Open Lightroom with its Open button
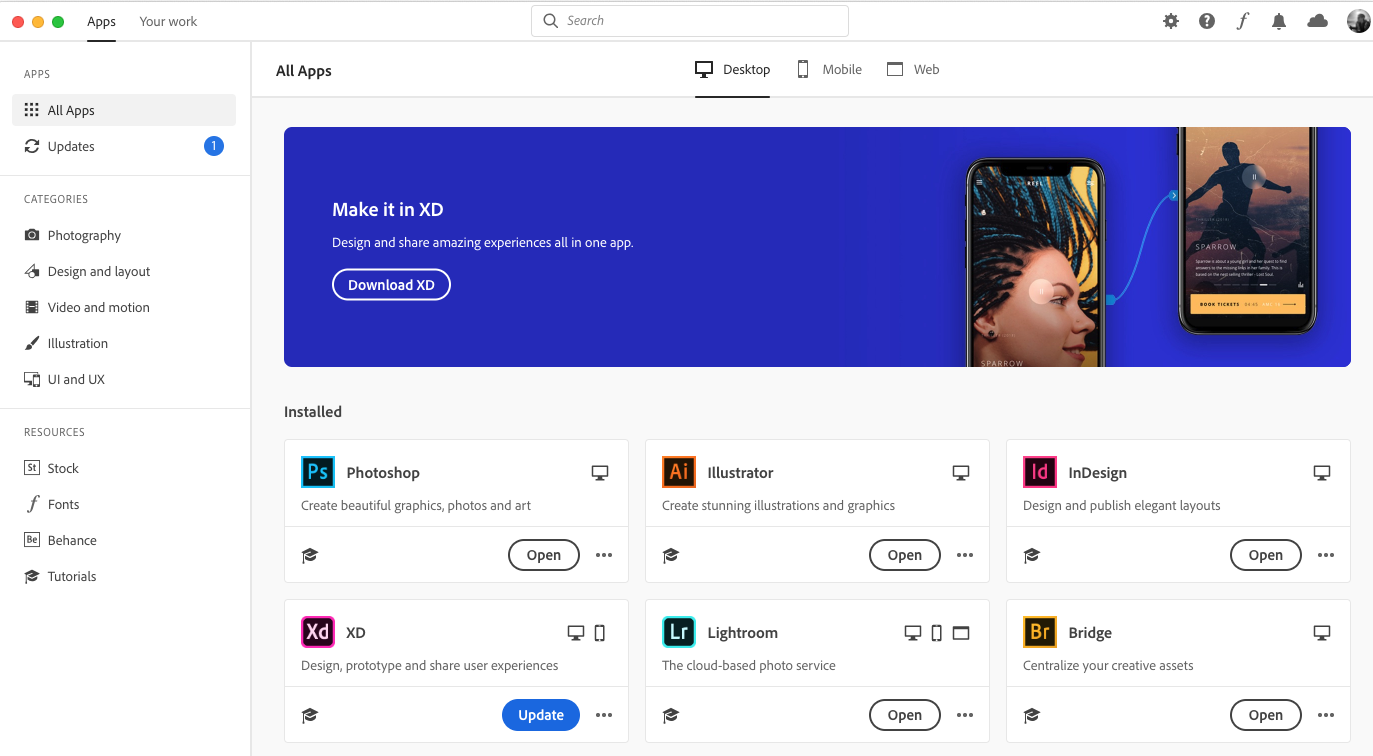Viewport: 1373px width, 756px height. point(905,715)
